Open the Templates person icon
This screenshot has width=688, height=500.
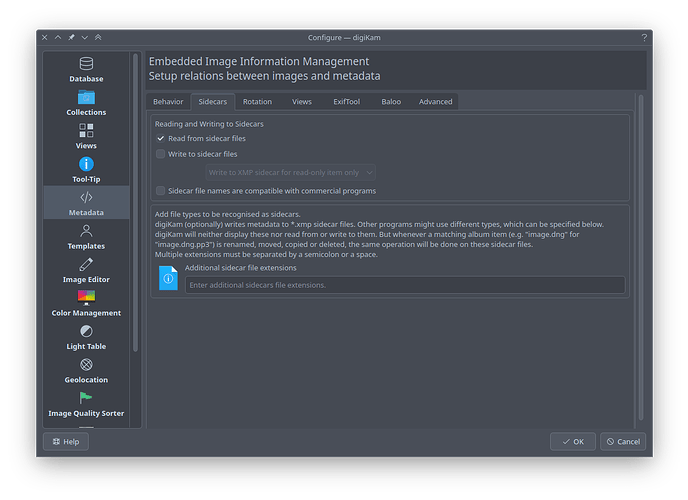(86, 231)
